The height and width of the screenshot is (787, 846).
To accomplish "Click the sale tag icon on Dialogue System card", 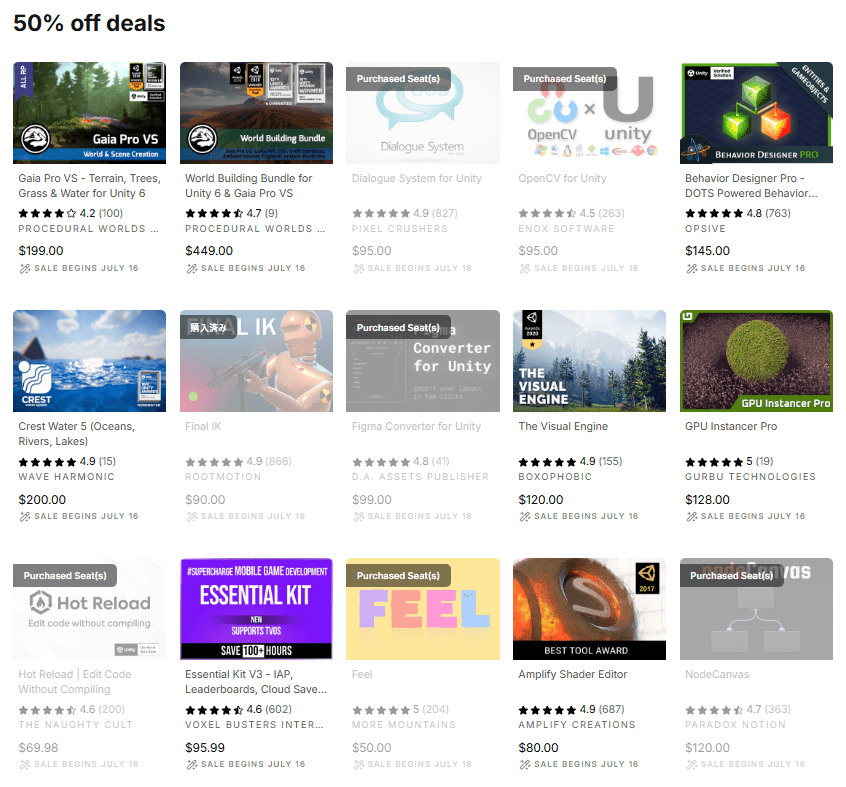I will click(x=358, y=269).
